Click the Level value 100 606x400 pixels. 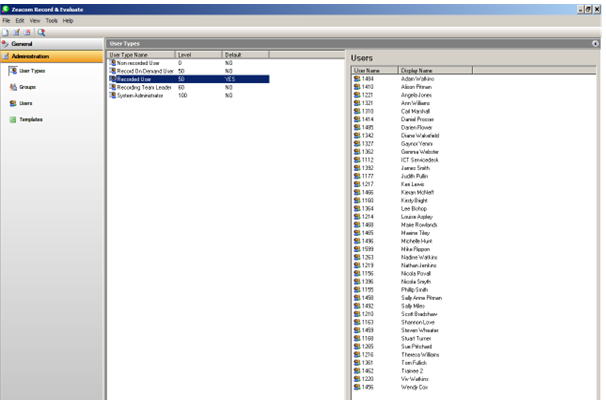[182, 95]
